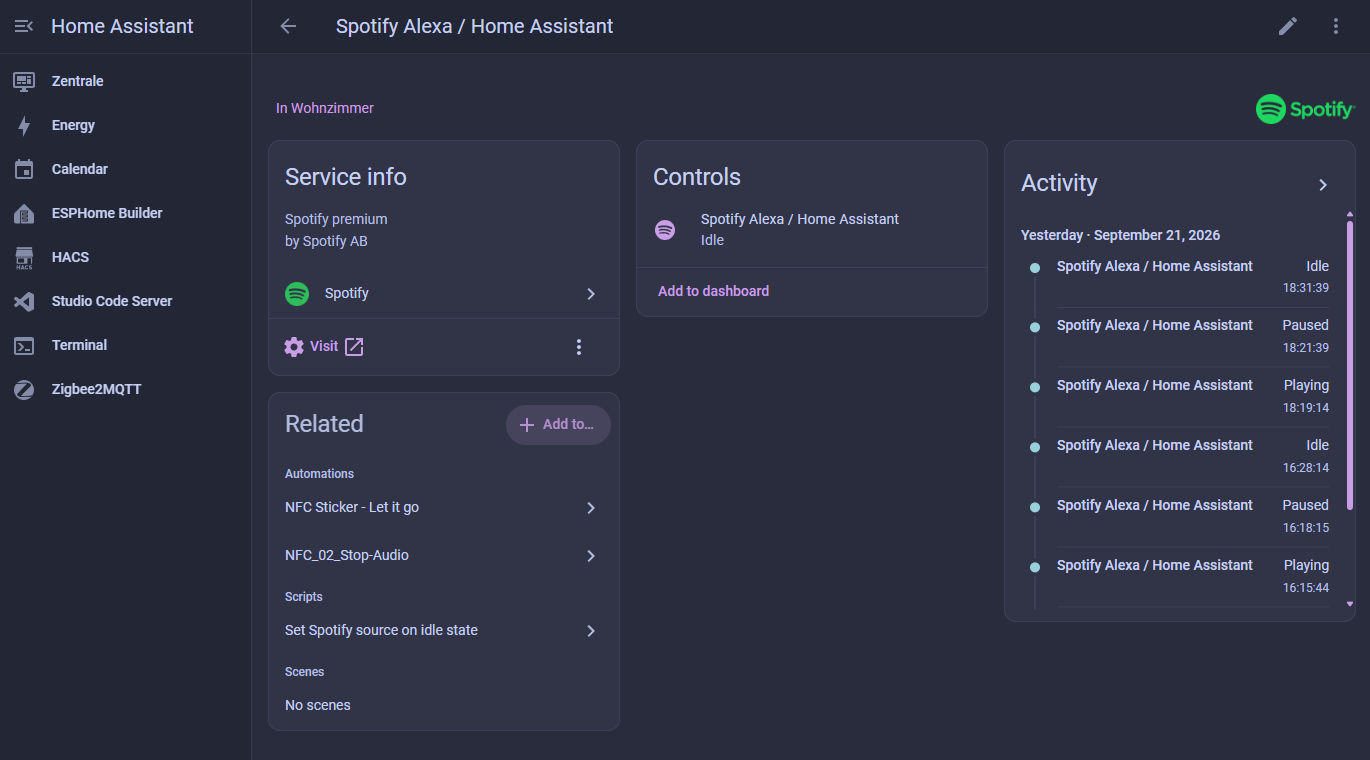1370x760 pixels.
Task: Open the top-right three-dot overflow menu
Action: point(1336,26)
